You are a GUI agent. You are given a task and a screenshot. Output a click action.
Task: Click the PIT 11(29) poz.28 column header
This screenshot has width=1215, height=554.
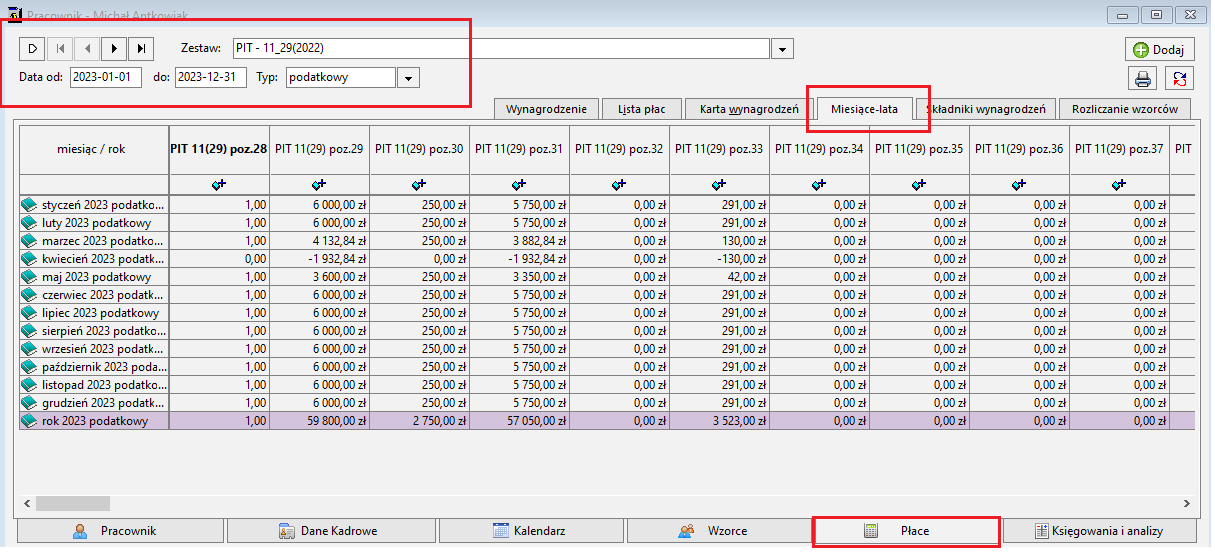click(219, 149)
